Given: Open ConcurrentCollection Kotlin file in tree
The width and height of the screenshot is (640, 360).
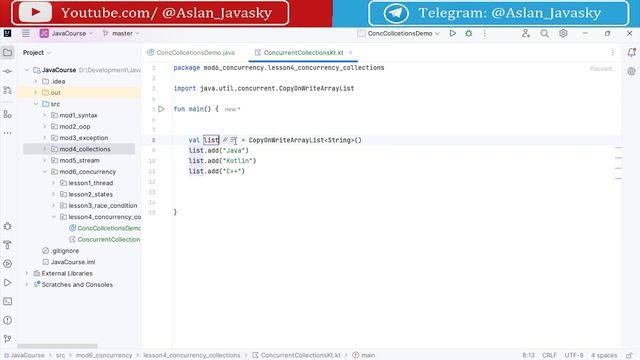Looking at the screenshot, I should [109, 240].
